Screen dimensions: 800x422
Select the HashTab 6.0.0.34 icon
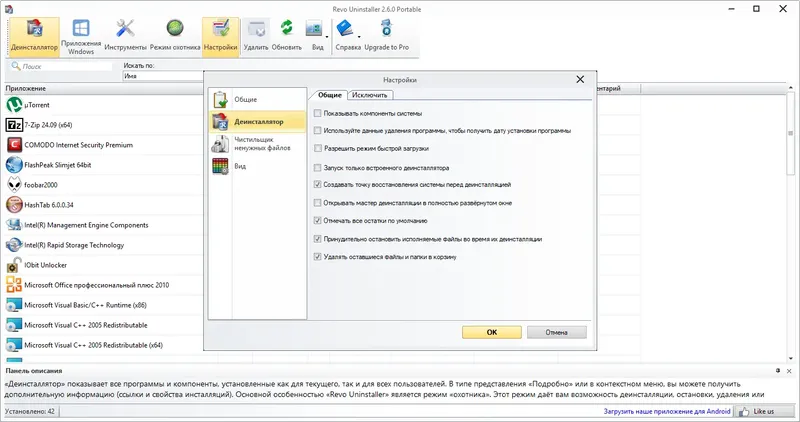14,205
